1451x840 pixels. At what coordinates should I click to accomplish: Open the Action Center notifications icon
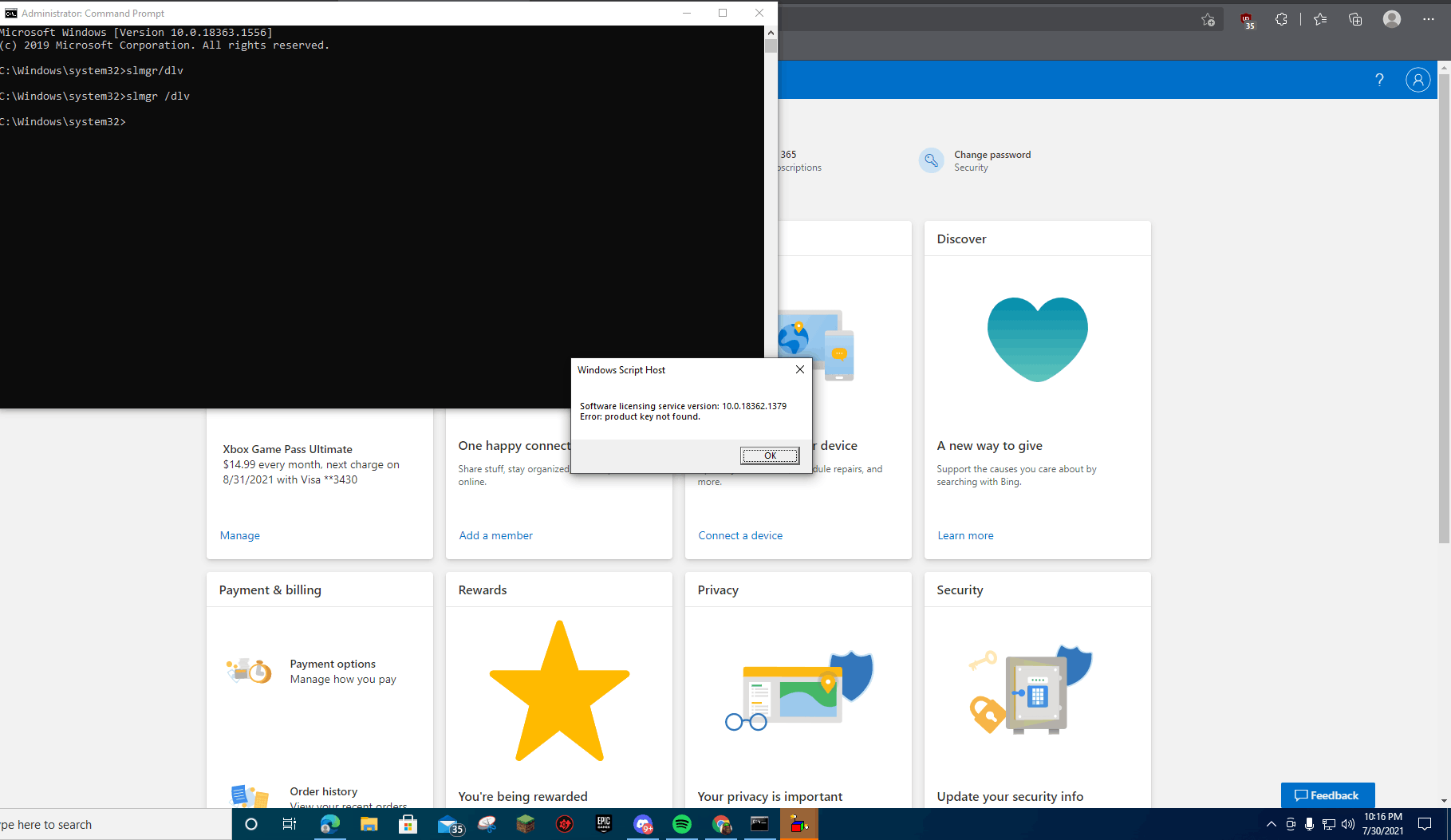point(1425,824)
